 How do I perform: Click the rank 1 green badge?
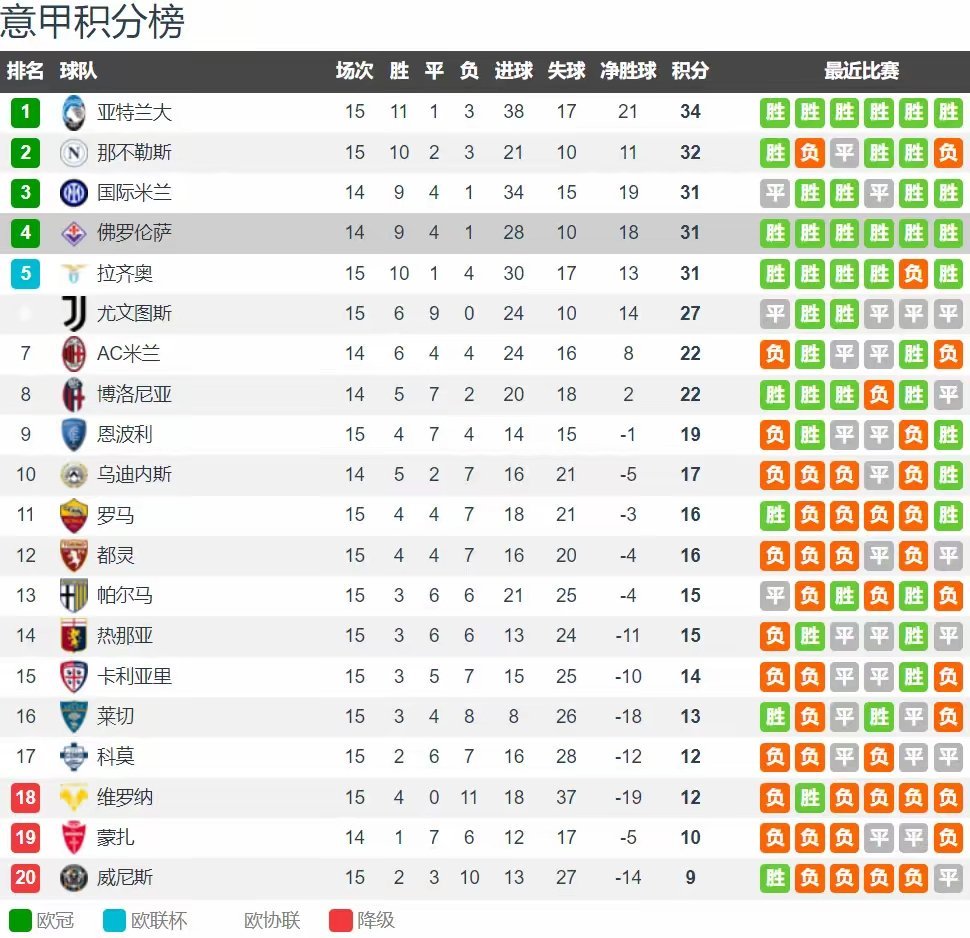[26, 112]
